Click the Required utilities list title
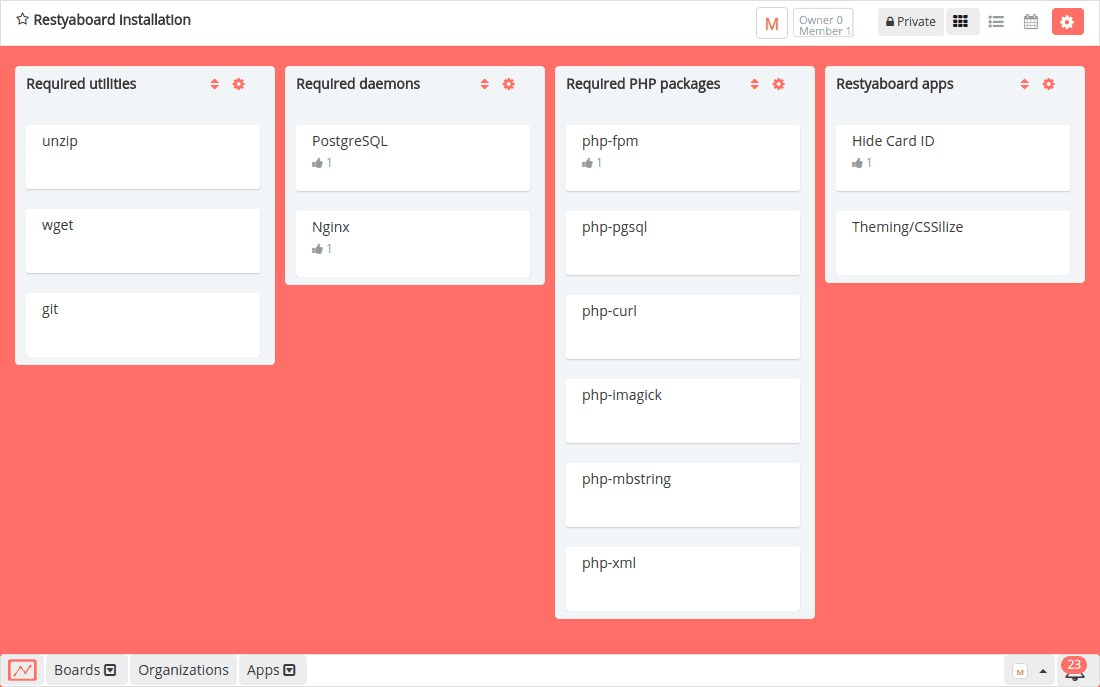The image size is (1100, 687). [x=81, y=84]
